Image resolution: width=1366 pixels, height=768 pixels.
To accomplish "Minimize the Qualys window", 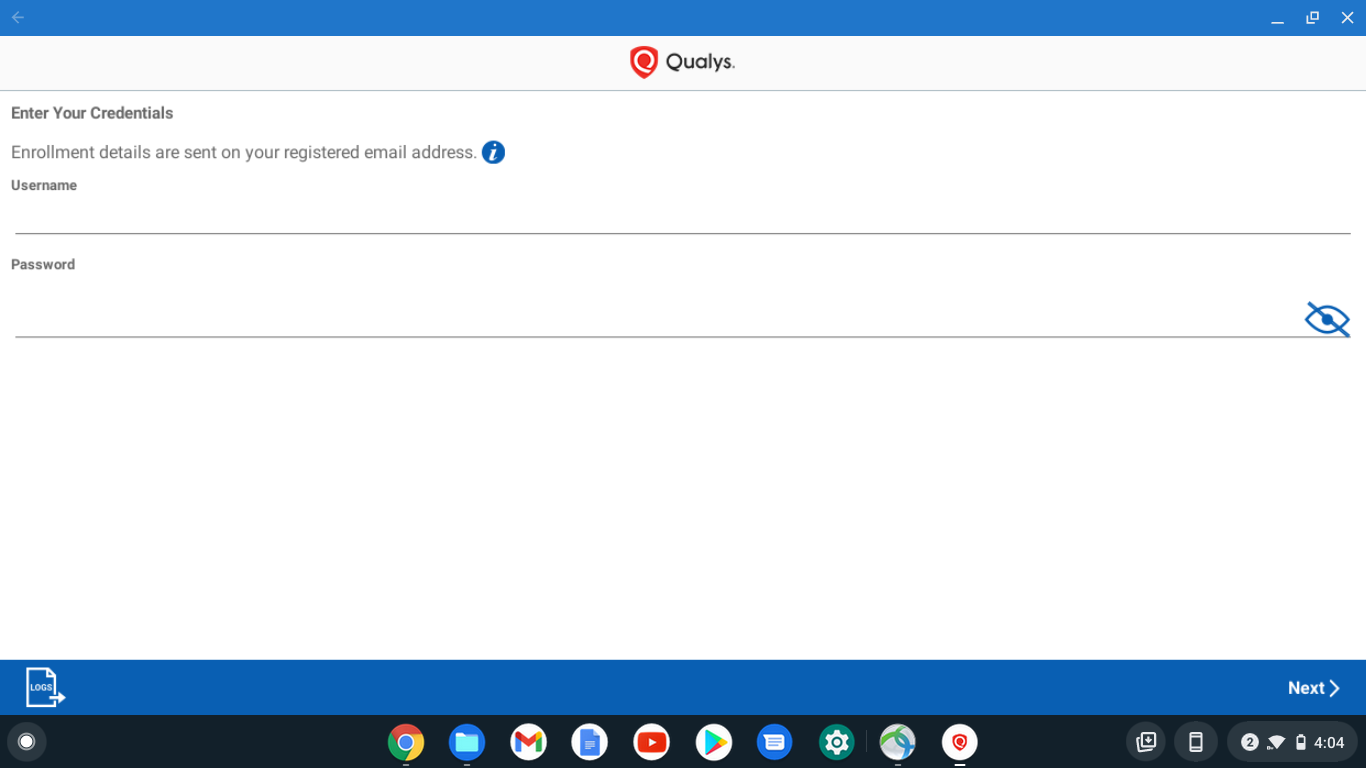I will tap(1277, 18).
